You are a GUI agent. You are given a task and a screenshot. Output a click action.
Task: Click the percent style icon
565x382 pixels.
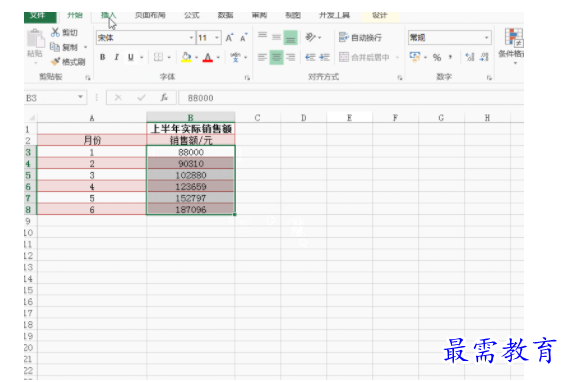(437, 57)
